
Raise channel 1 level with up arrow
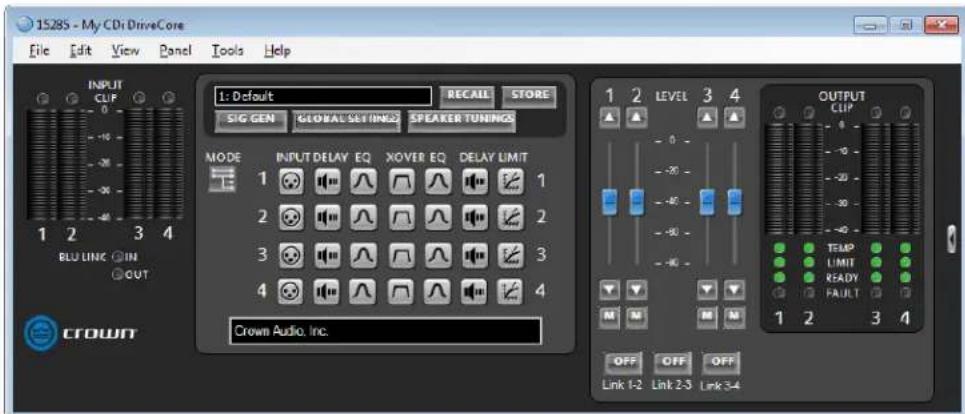pyautogui.click(x=609, y=117)
